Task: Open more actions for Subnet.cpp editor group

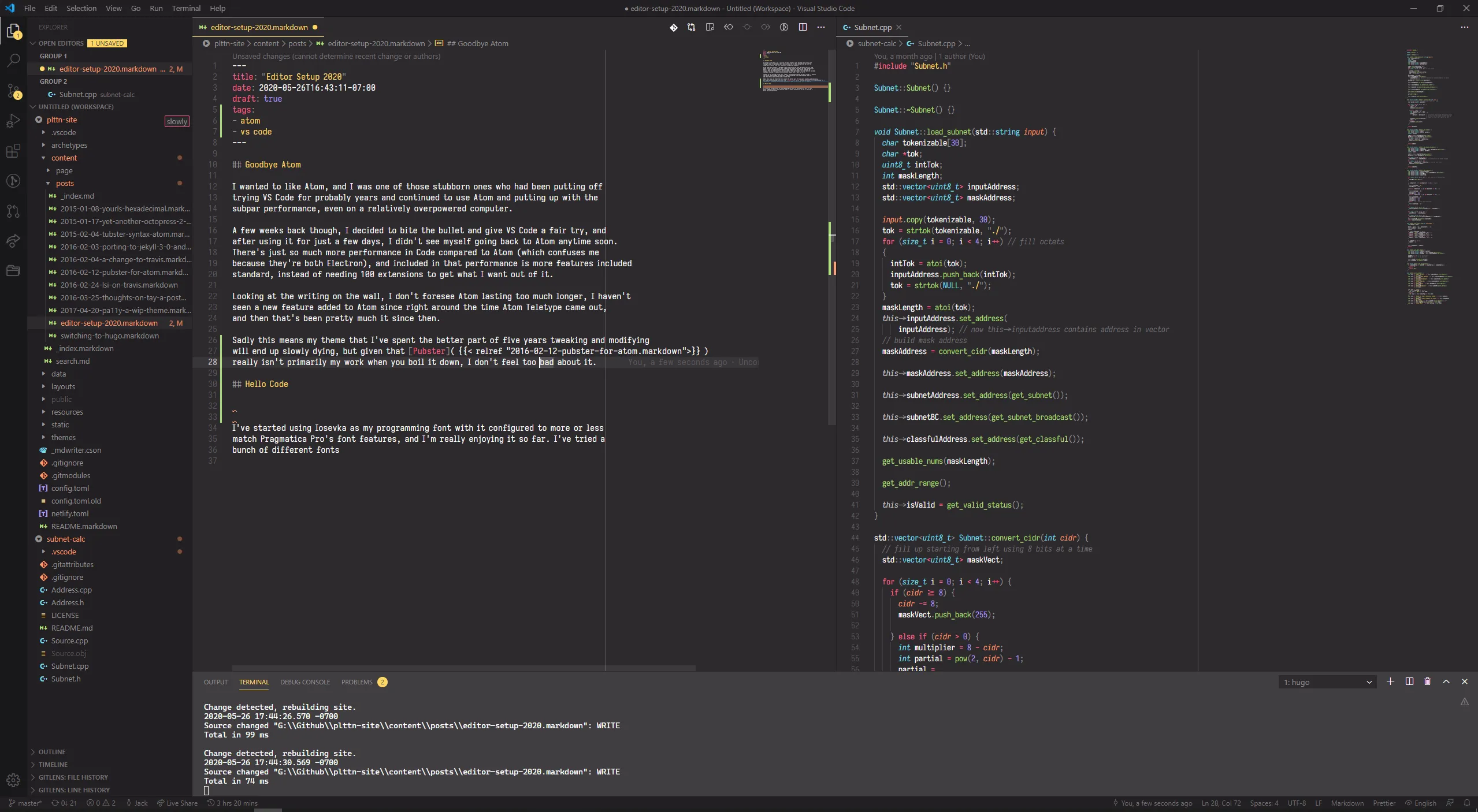Action: pyautogui.click(x=1464, y=27)
